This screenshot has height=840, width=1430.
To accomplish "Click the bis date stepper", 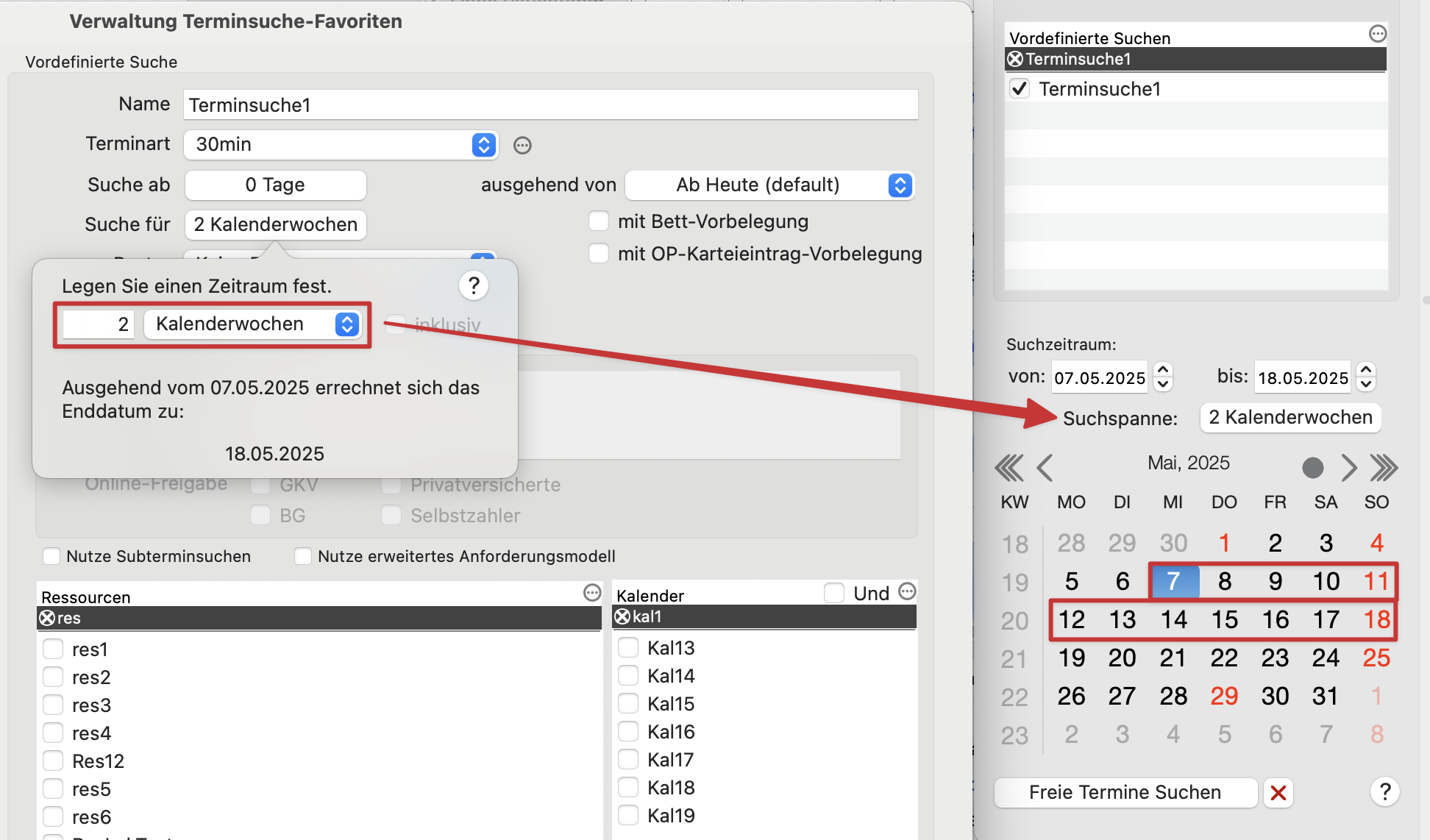I will pos(1366,377).
